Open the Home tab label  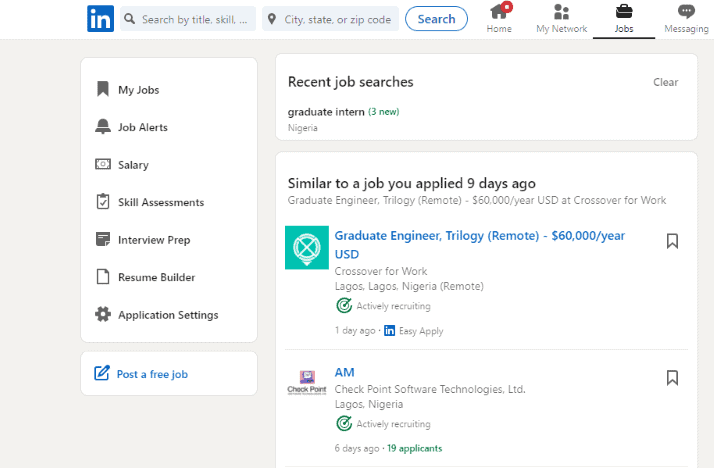click(499, 29)
